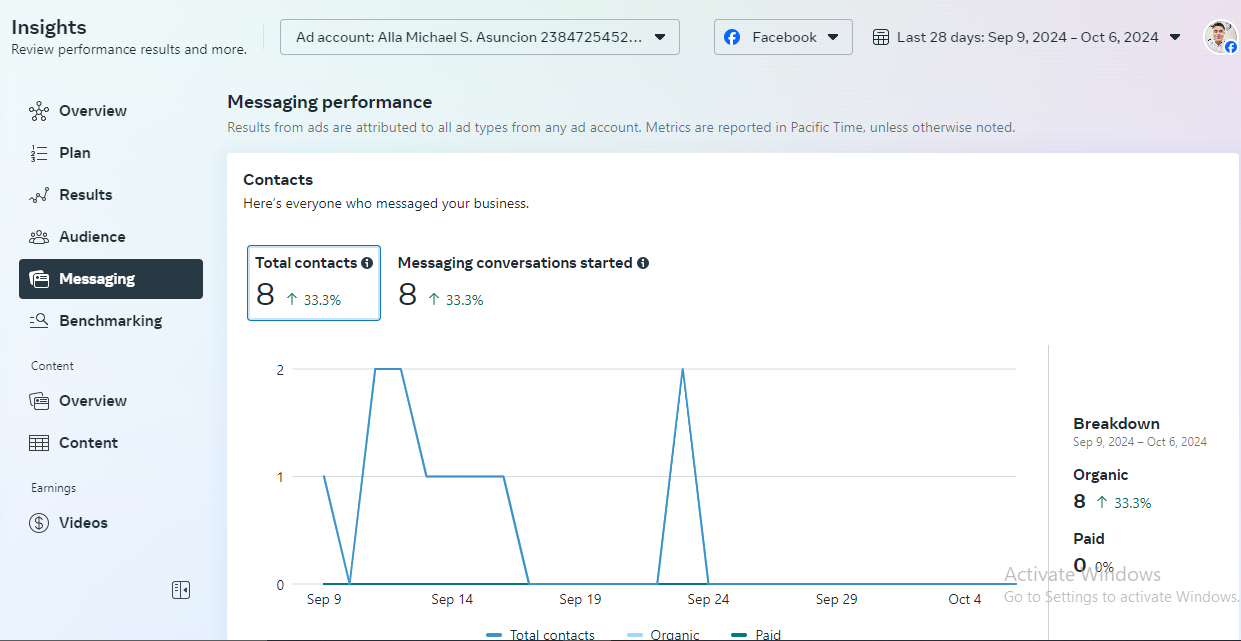Viewport: 1241px width, 641px height.
Task: Go to Content Overview in sidebar
Action: click(92, 401)
